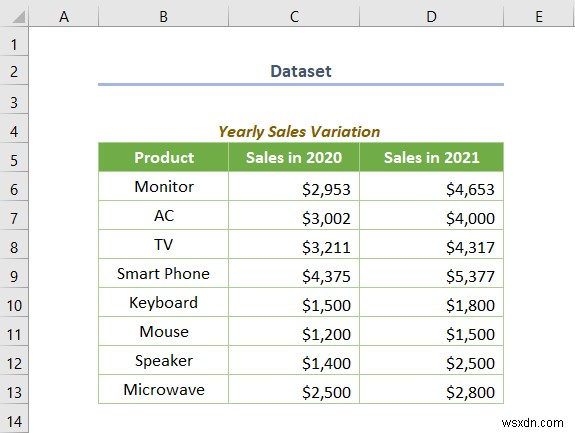575x433 pixels.
Task: Select the Sales in 2021 header cell
Action: (432, 158)
